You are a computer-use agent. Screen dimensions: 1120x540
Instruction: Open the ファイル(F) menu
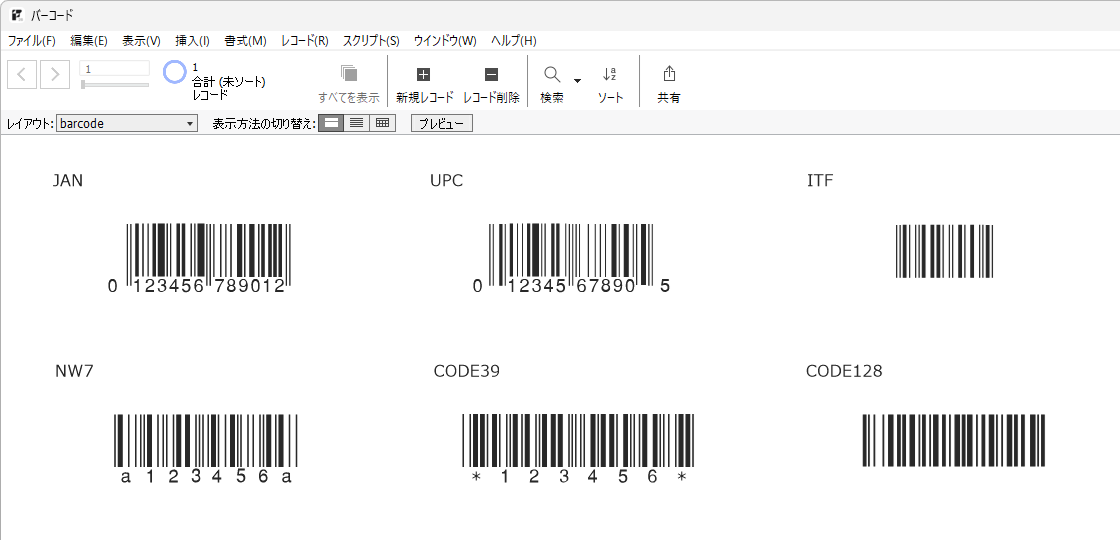click(31, 41)
